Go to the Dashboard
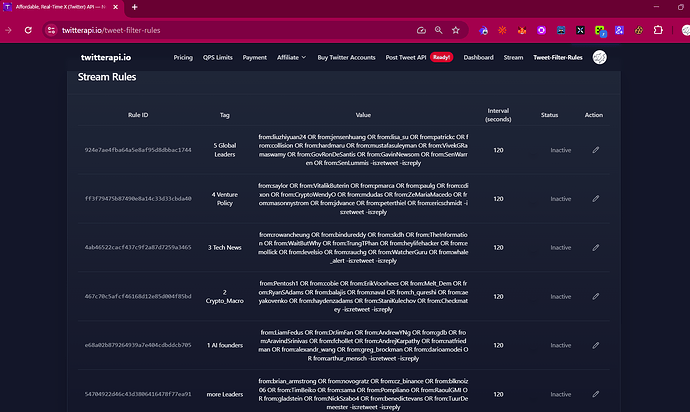This screenshot has width=690, height=412. coord(478,57)
